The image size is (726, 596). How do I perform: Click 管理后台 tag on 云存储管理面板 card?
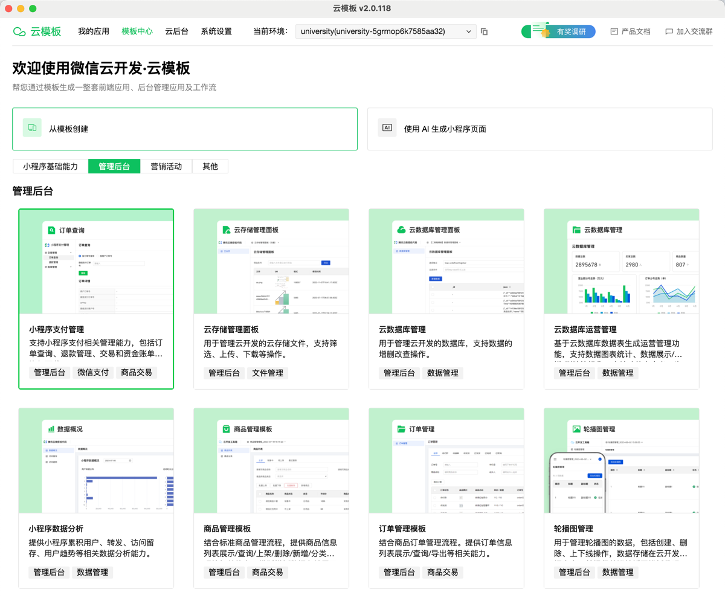(x=224, y=373)
